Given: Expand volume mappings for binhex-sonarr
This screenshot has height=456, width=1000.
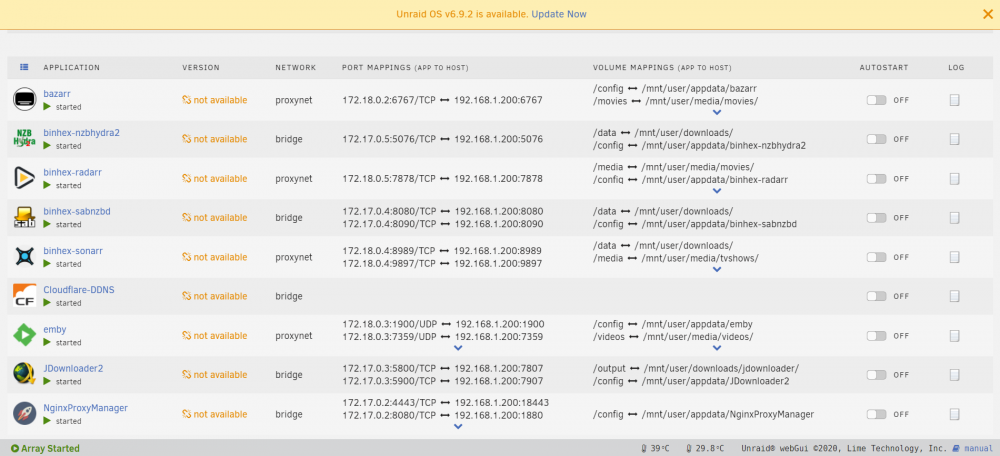Looking at the screenshot, I should (717, 269).
